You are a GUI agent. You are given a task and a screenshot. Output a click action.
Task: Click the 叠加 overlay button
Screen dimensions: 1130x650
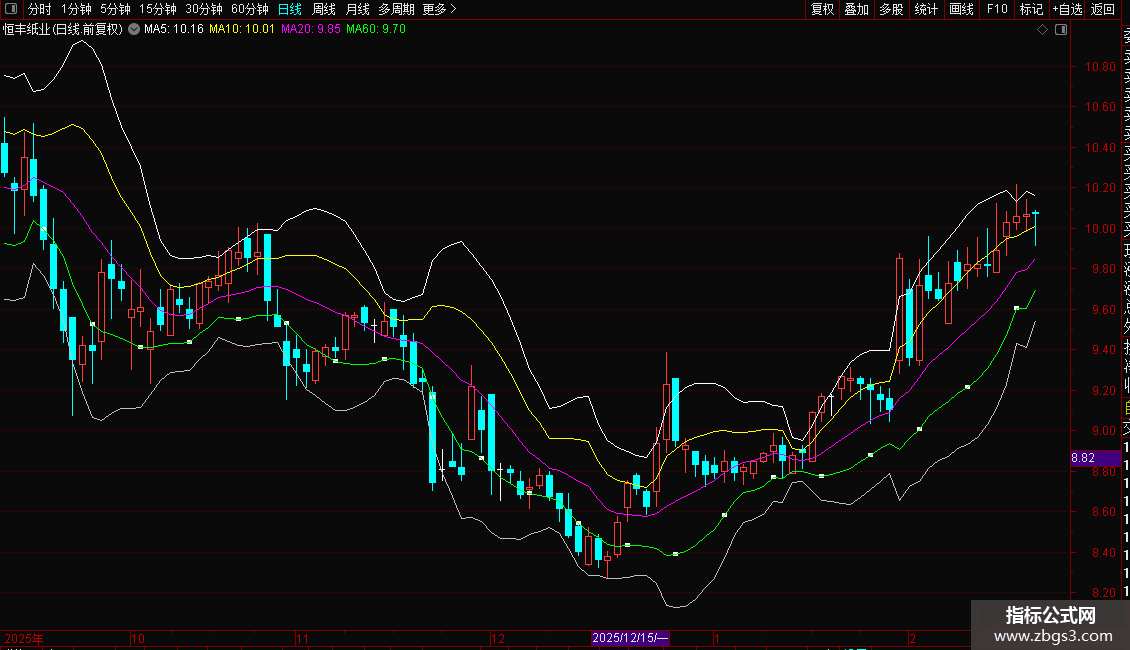pos(856,9)
